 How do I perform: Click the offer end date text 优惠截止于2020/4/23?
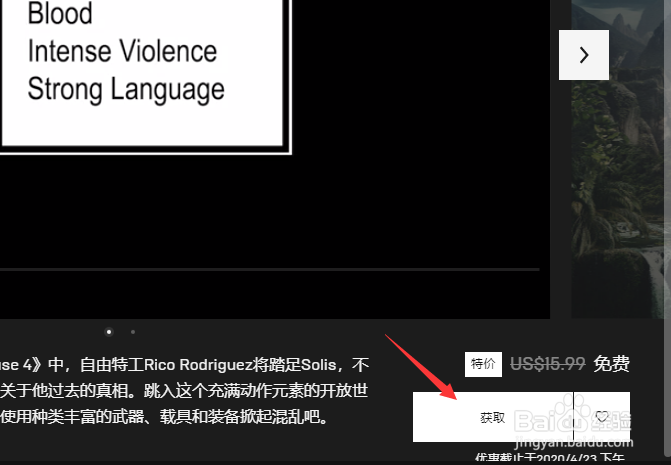tap(552, 458)
